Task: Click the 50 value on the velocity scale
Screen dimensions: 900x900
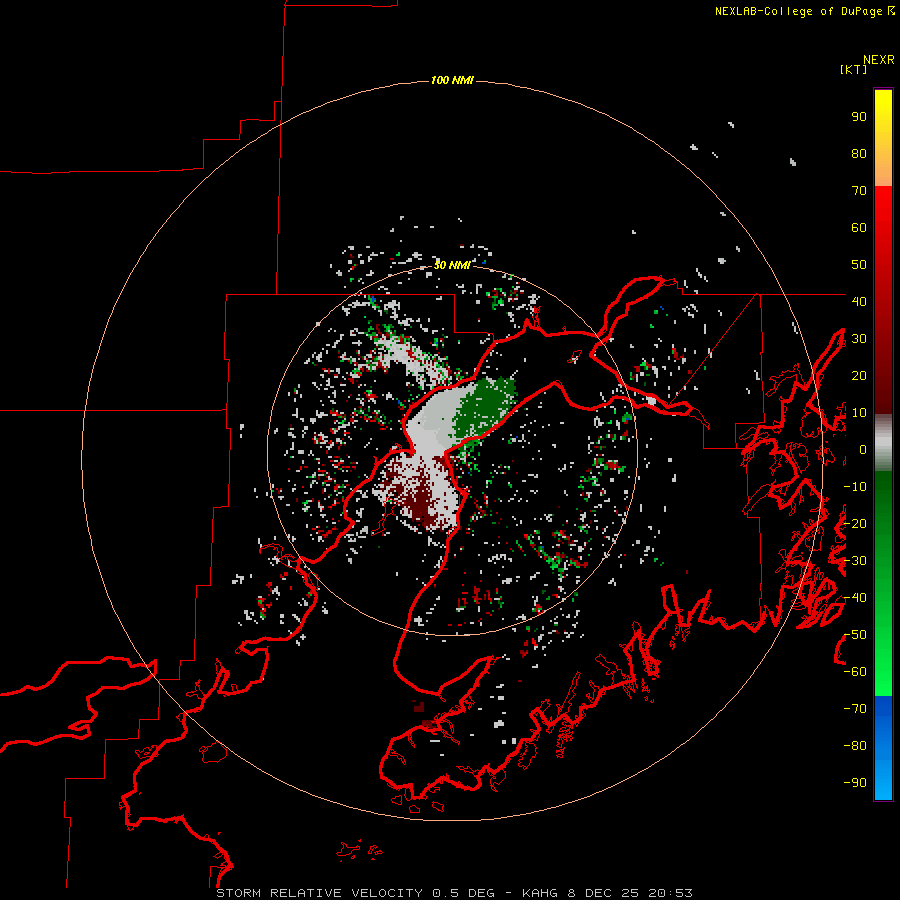Action: [x=859, y=265]
